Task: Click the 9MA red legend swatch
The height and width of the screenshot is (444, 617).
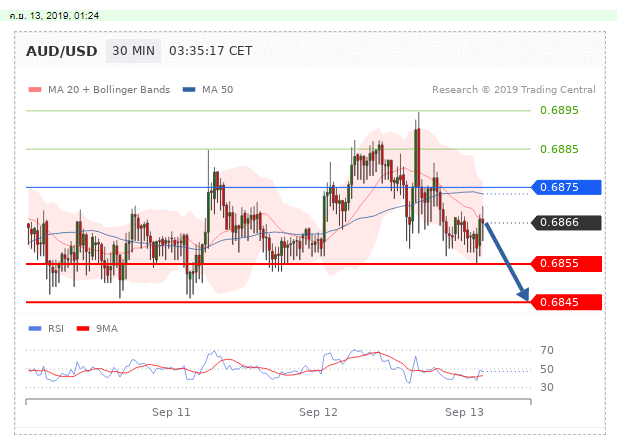Action: coord(83,328)
